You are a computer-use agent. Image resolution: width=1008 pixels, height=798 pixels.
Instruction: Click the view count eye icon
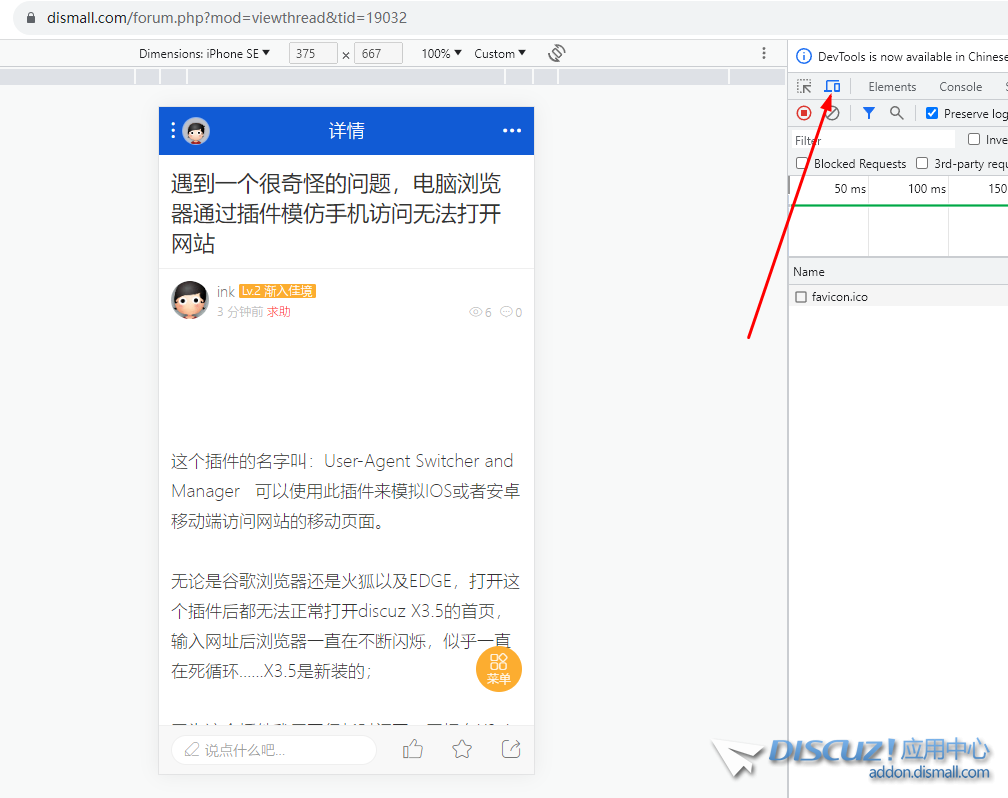475,313
